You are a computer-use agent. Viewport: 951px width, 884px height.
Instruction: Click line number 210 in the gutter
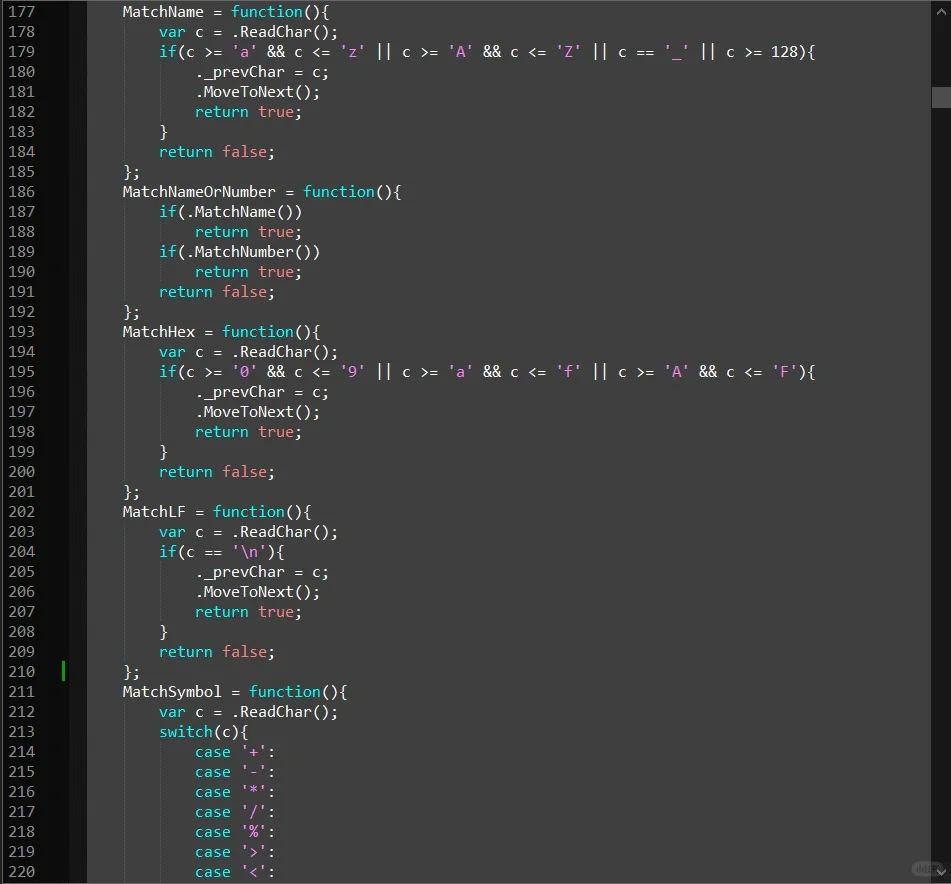(x=21, y=672)
